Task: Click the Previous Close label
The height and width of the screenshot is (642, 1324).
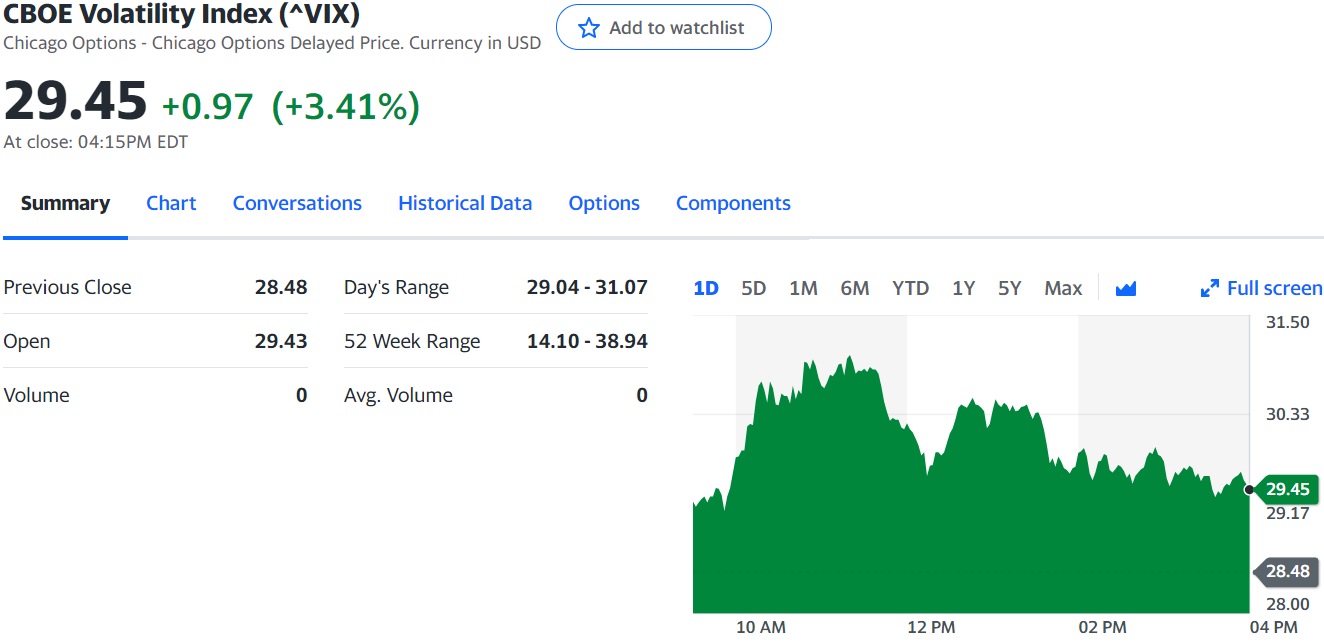Action: pyautogui.click(x=68, y=287)
